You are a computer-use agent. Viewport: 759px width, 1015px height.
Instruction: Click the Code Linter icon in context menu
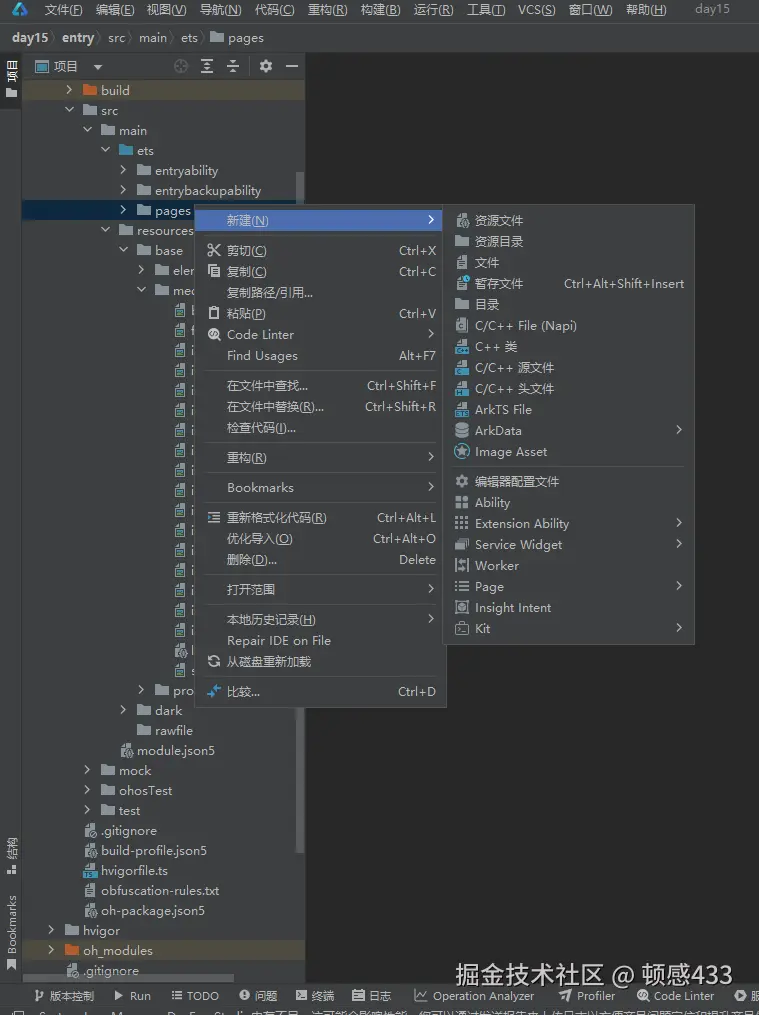[x=214, y=334]
